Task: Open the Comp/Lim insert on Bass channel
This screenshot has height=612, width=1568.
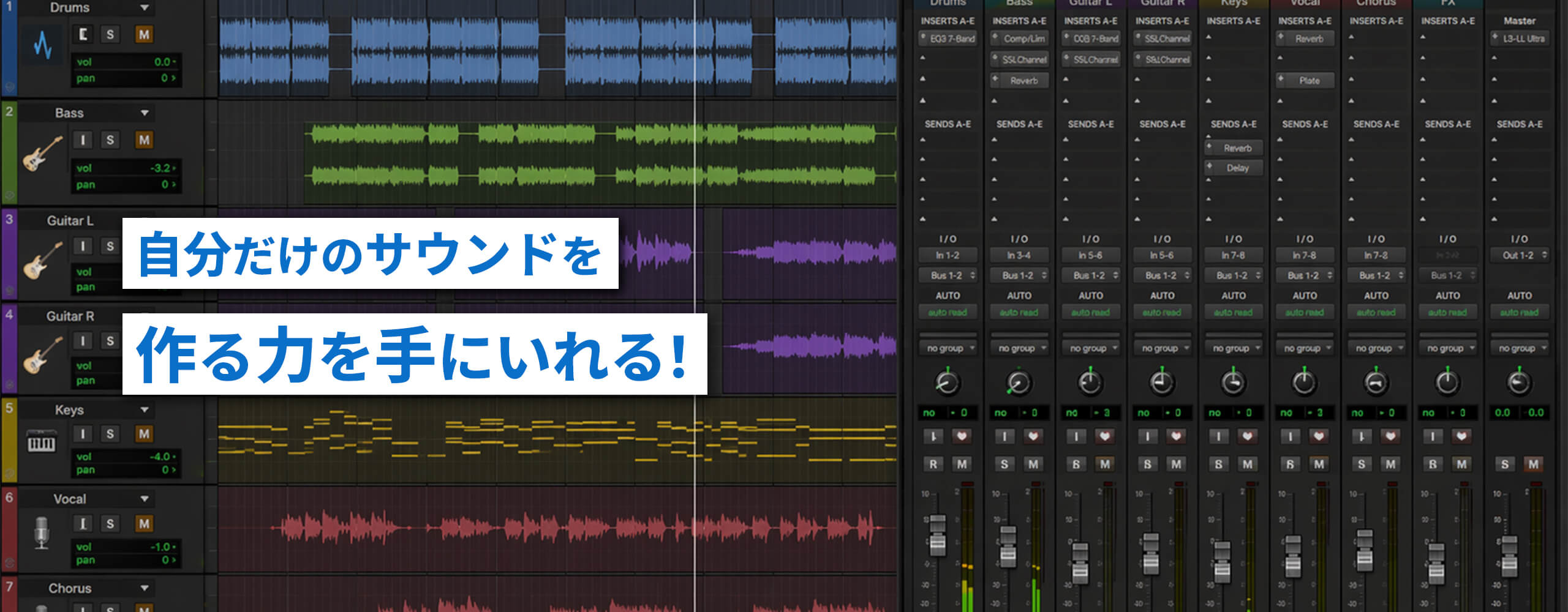Action: click(1019, 39)
